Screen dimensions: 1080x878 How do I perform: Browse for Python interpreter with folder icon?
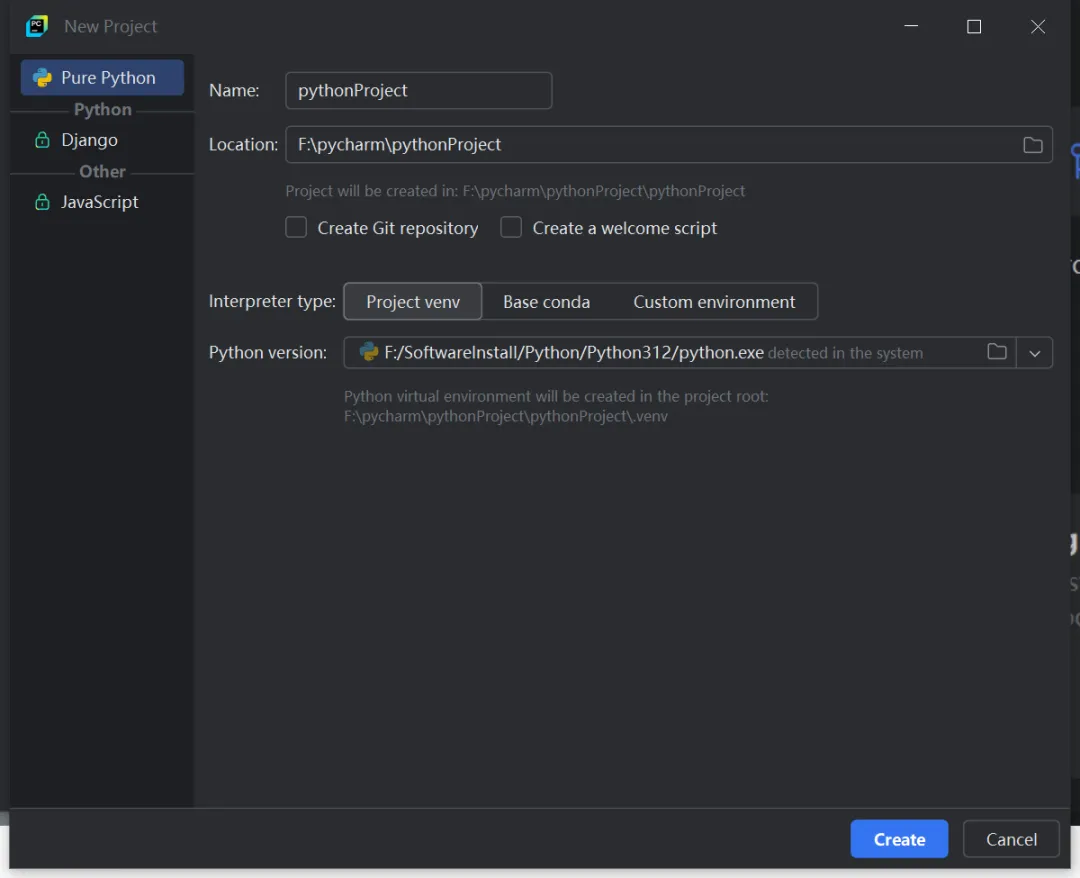tap(997, 352)
